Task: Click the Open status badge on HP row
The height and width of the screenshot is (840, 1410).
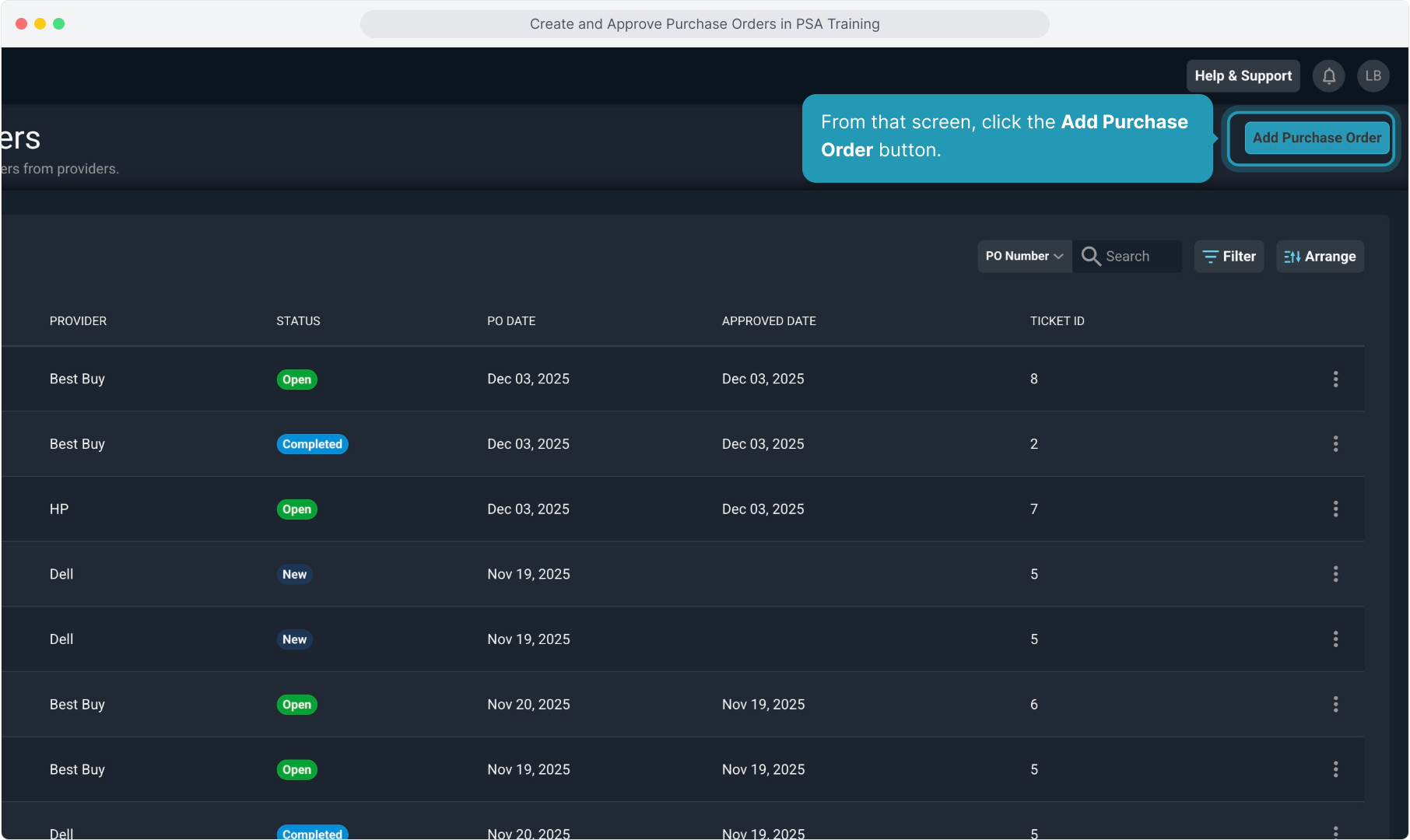Action: [296, 509]
